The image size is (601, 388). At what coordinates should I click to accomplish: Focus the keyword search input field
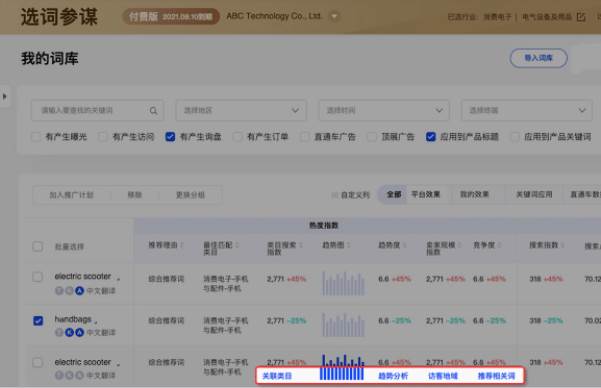[97, 110]
